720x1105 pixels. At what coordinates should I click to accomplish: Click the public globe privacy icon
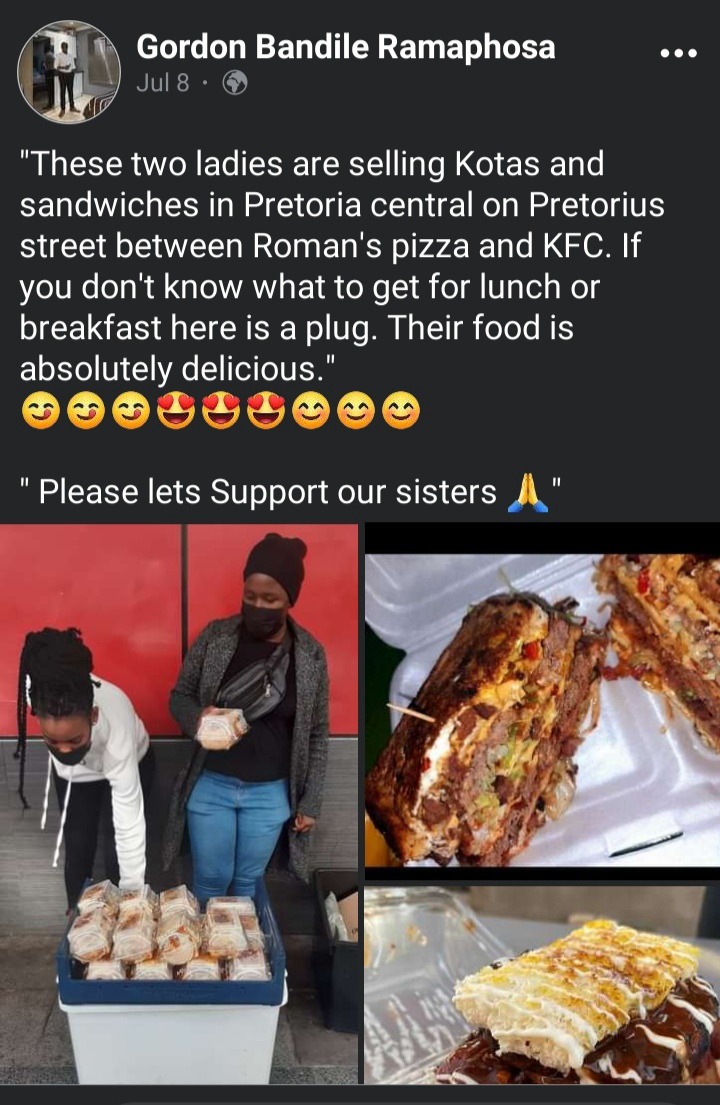[235, 84]
